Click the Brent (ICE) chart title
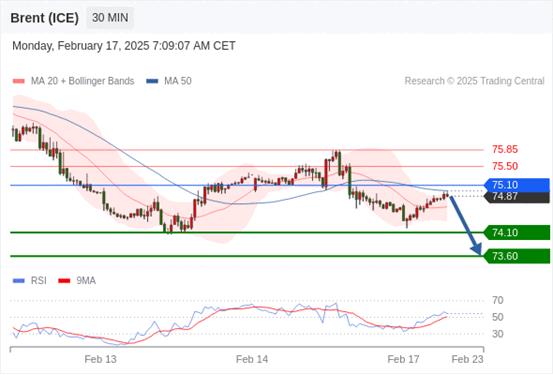The image size is (553, 375). [44, 18]
